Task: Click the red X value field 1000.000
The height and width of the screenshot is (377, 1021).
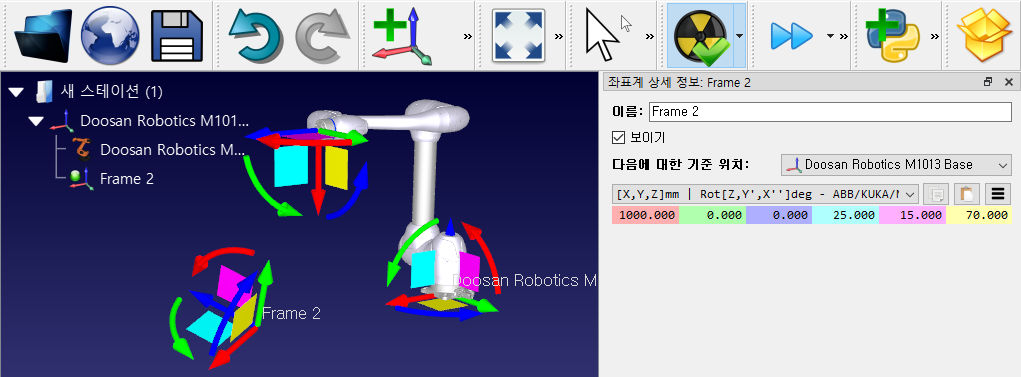Action: pyautogui.click(x=645, y=215)
